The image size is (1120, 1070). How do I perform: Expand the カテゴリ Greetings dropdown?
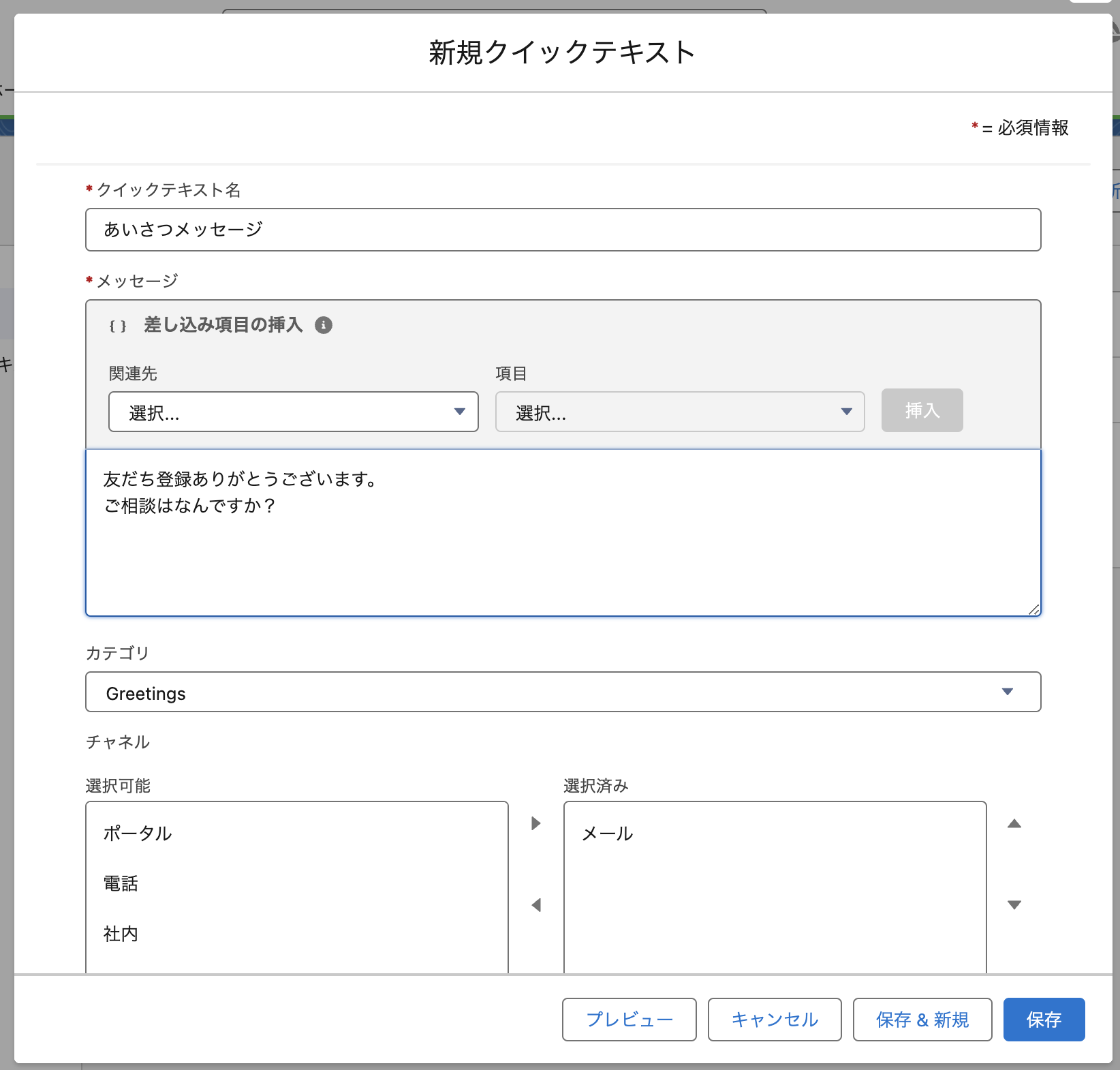click(x=563, y=692)
